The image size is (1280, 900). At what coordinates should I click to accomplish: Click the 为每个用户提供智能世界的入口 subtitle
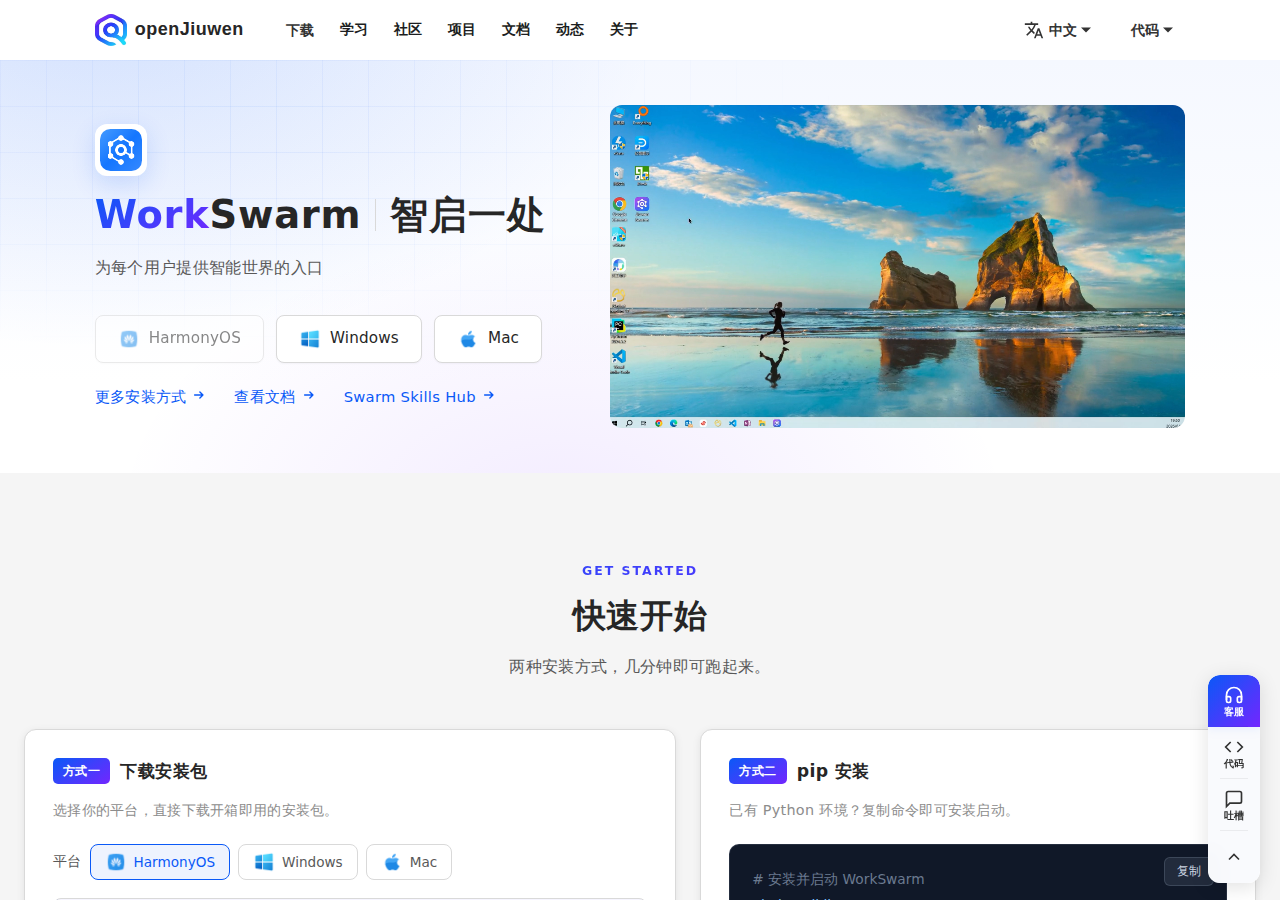(209, 268)
